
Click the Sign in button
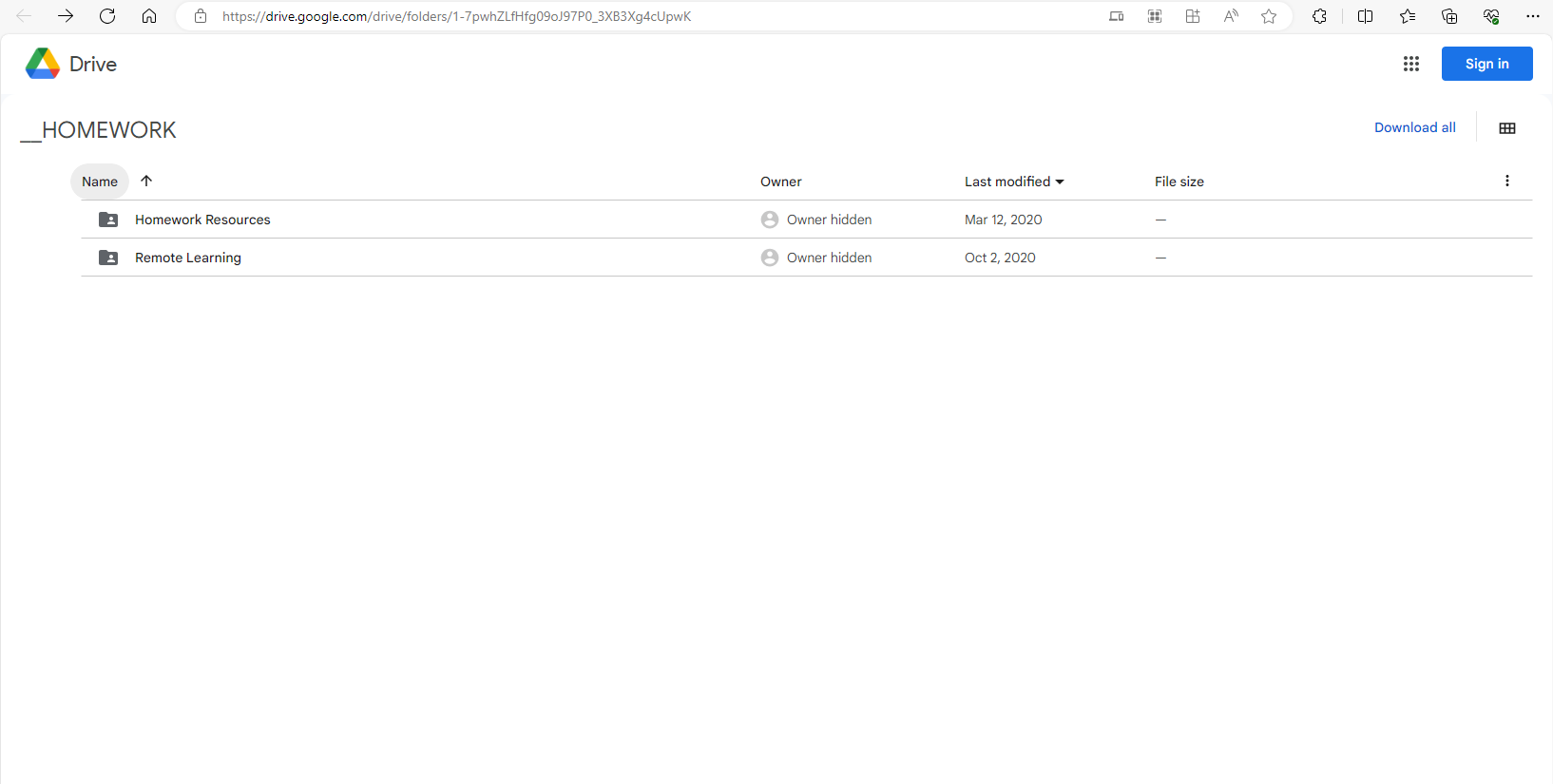(1486, 64)
